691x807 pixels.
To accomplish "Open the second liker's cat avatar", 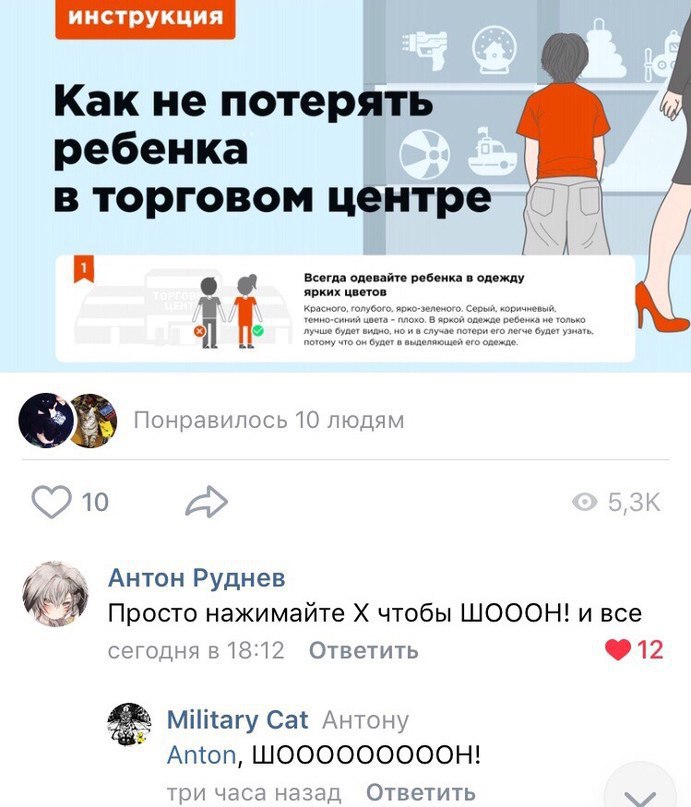I will (x=94, y=420).
